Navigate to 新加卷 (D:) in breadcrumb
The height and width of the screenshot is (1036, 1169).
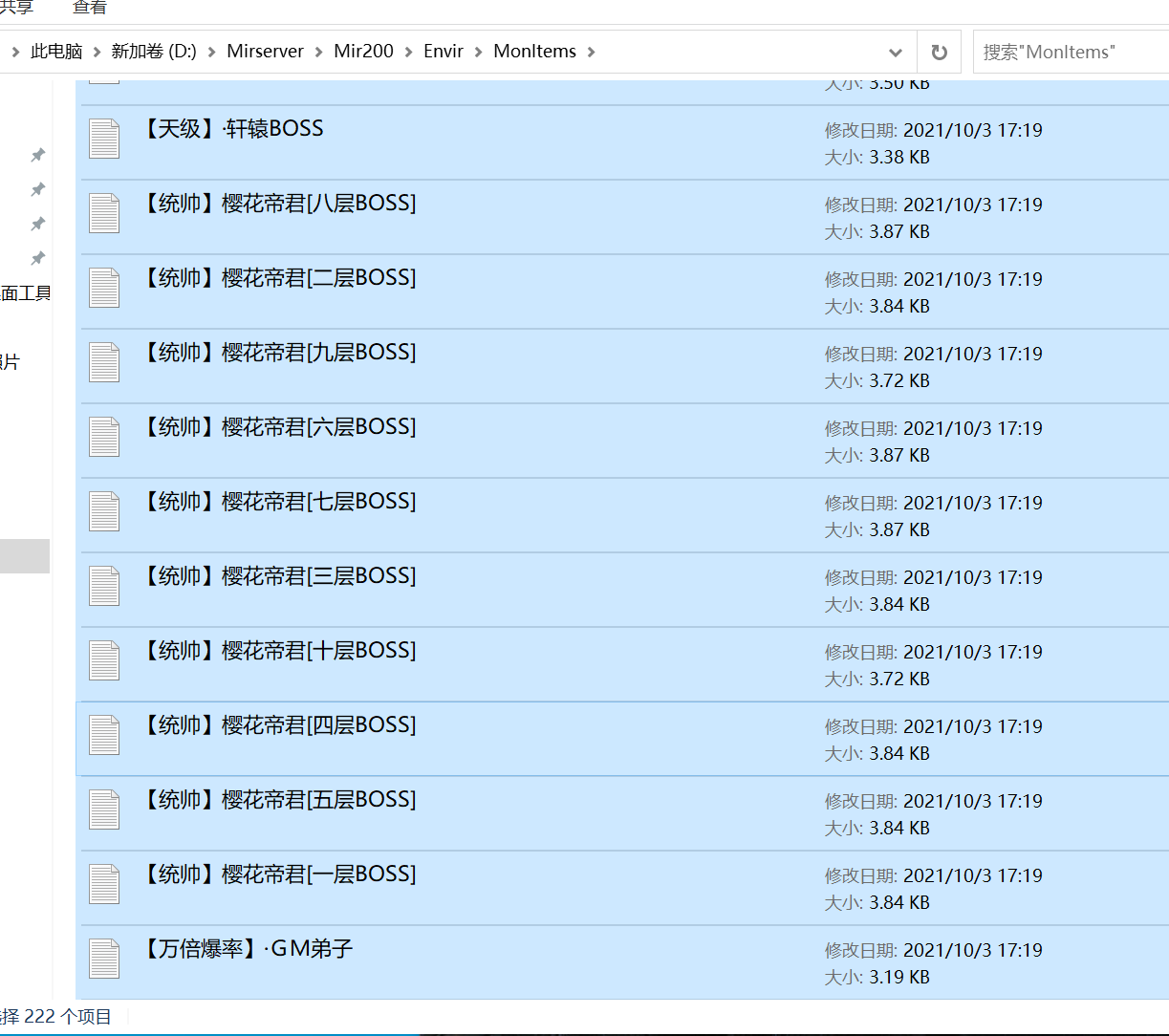[154, 52]
